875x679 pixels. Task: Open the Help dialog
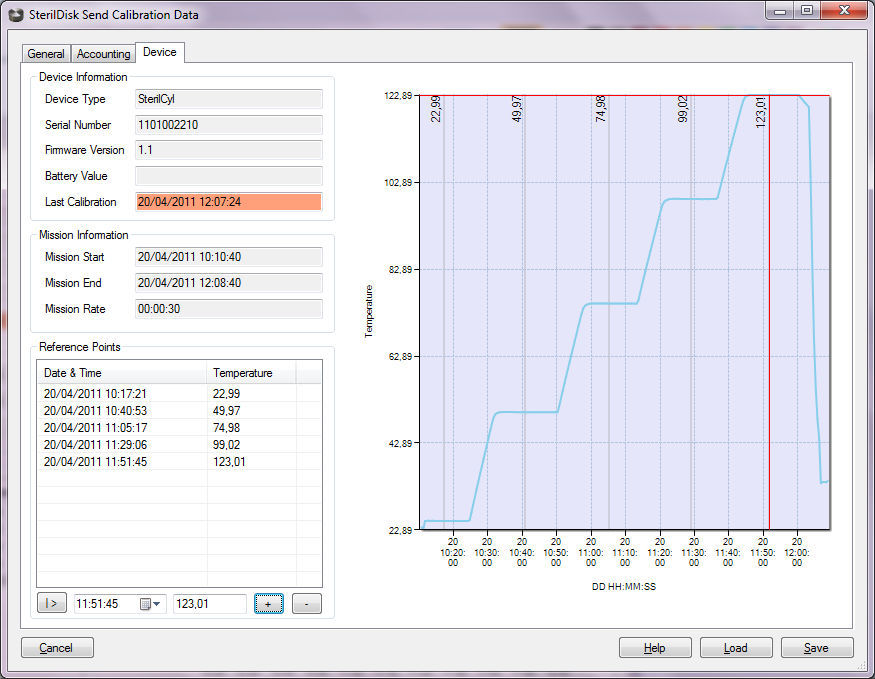(x=655, y=647)
